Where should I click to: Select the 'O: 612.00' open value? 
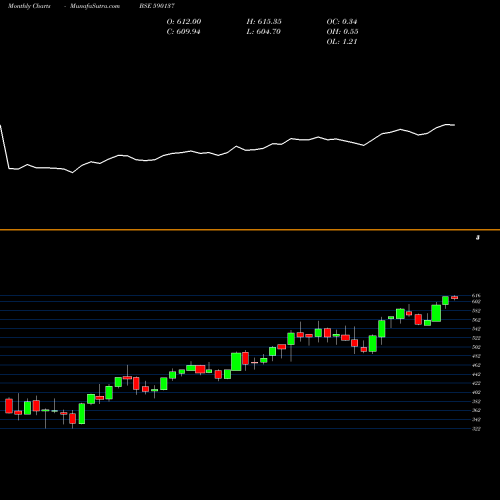click(x=184, y=22)
